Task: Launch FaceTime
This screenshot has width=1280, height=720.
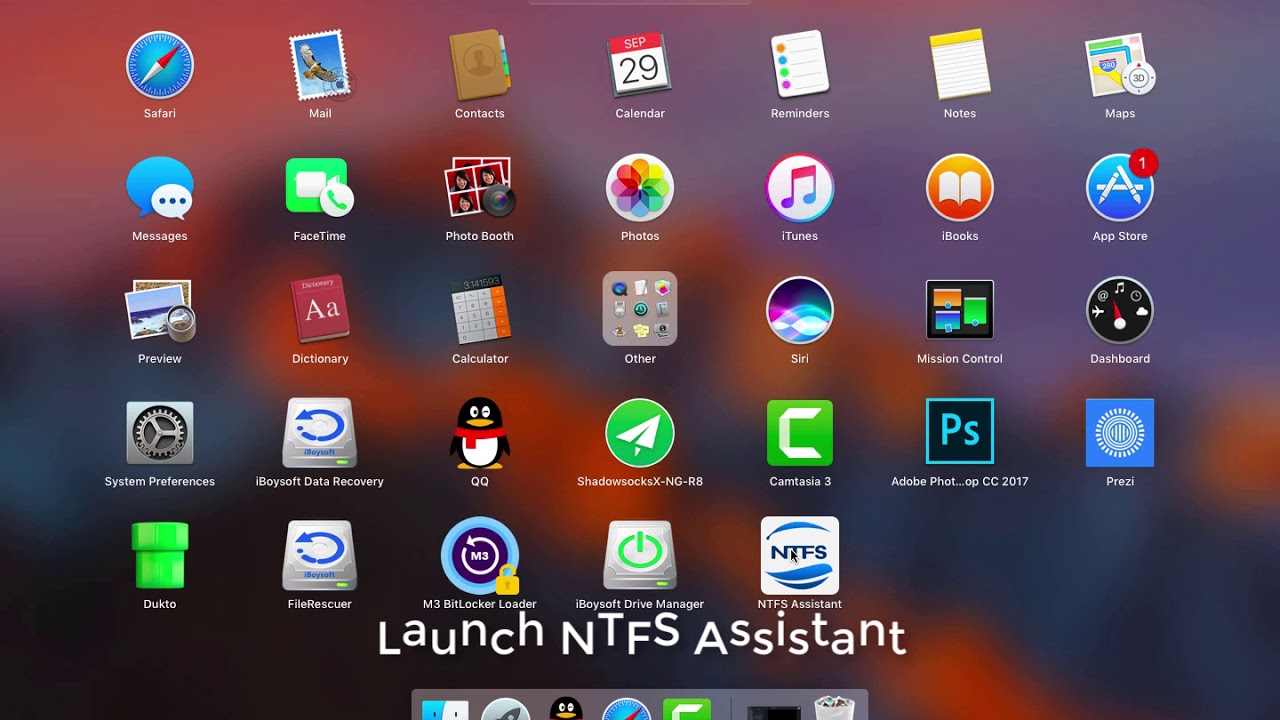Action: pos(320,188)
